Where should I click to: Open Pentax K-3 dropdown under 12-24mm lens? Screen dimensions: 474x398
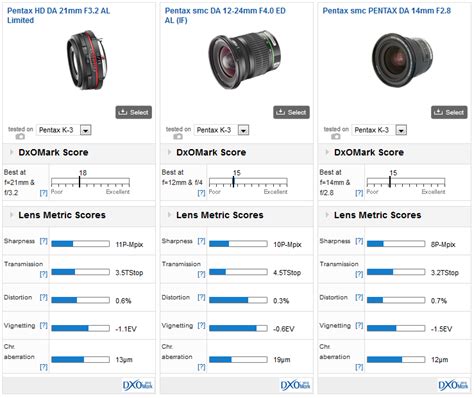click(243, 130)
